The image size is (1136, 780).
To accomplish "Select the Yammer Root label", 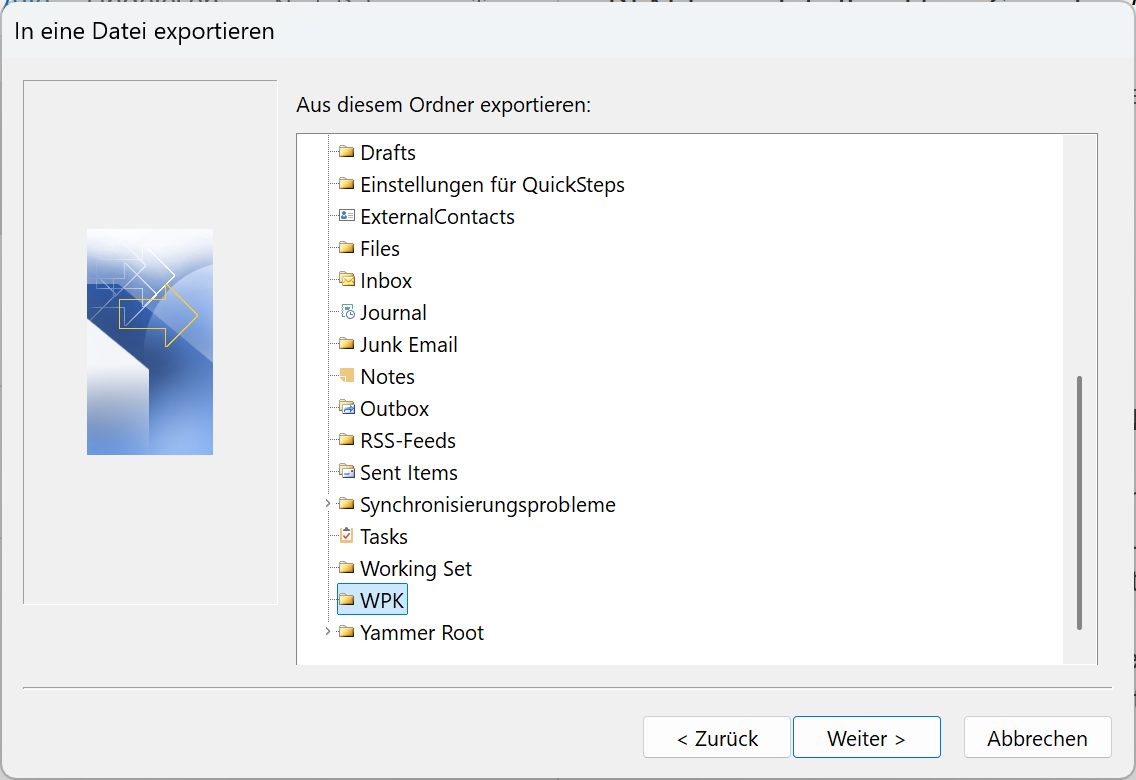I will point(422,632).
